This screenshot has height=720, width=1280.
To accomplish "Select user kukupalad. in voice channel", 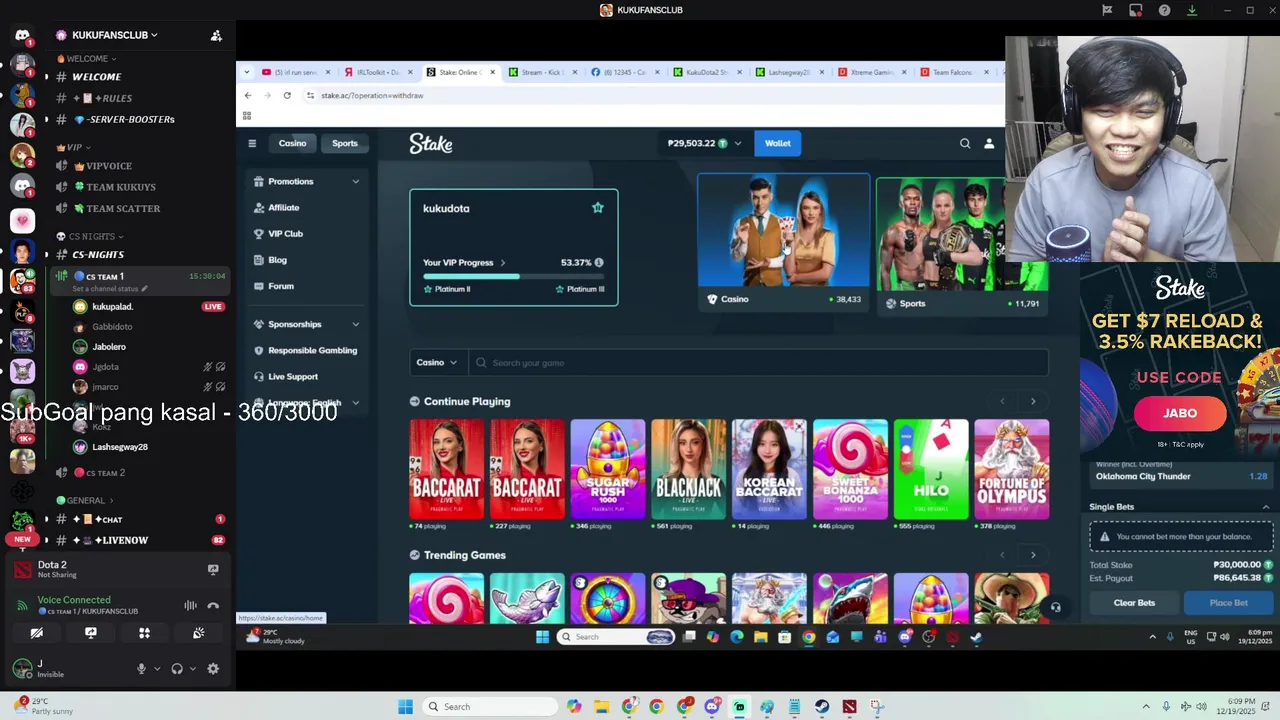I will (x=112, y=307).
